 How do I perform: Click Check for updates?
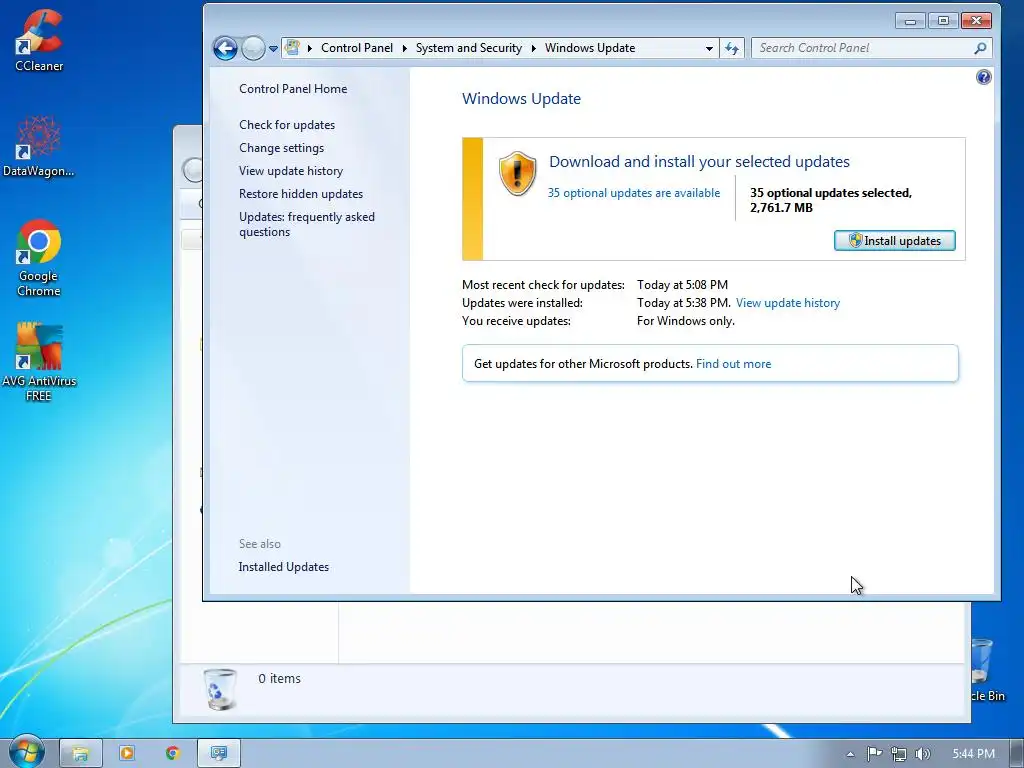tap(287, 125)
